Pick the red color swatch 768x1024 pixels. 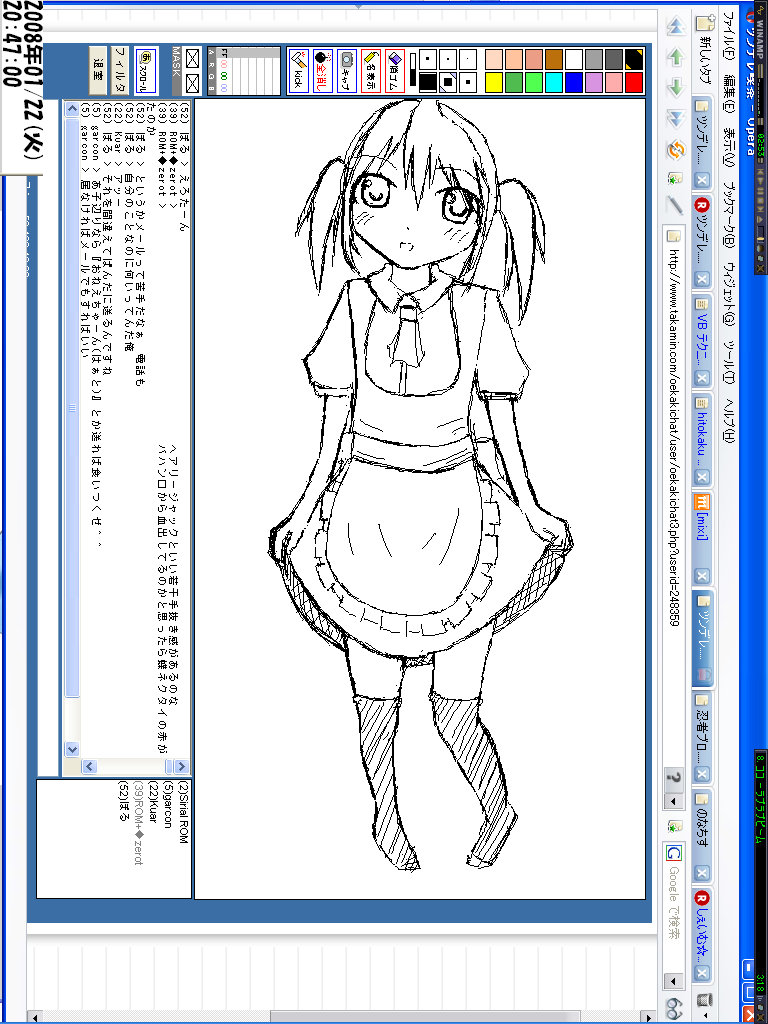(633, 82)
